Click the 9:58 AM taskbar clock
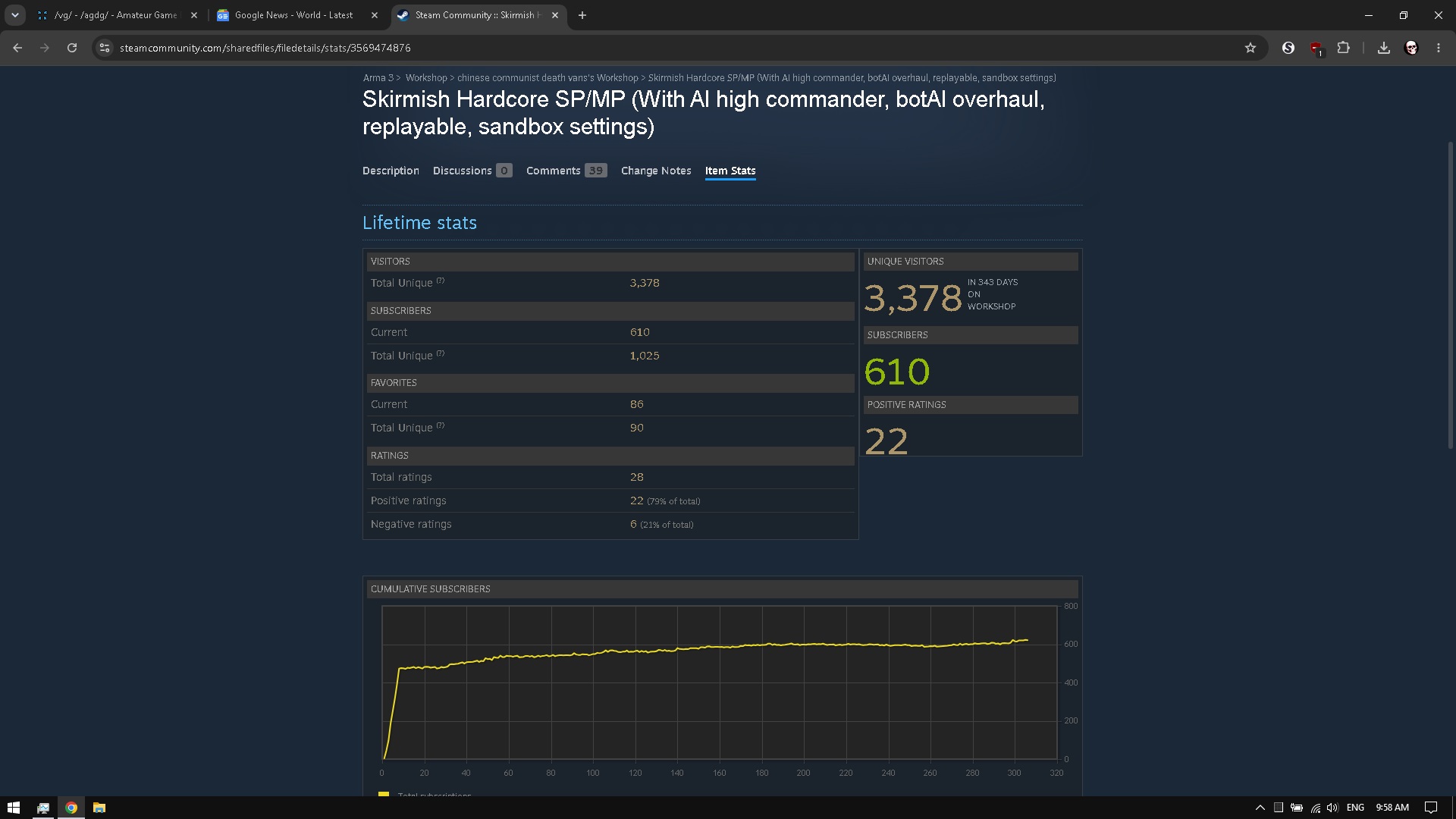This screenshot has height=819, width=1456. 1392,808
